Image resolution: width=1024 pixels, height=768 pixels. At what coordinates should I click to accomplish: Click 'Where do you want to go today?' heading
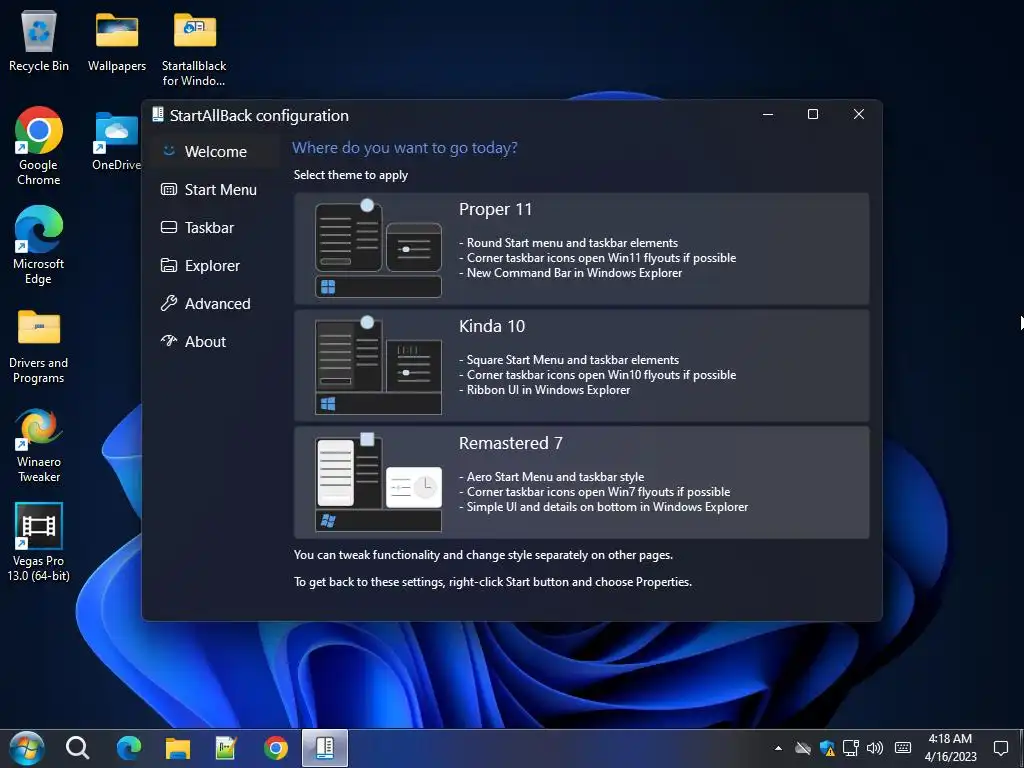tap(404, 148)
